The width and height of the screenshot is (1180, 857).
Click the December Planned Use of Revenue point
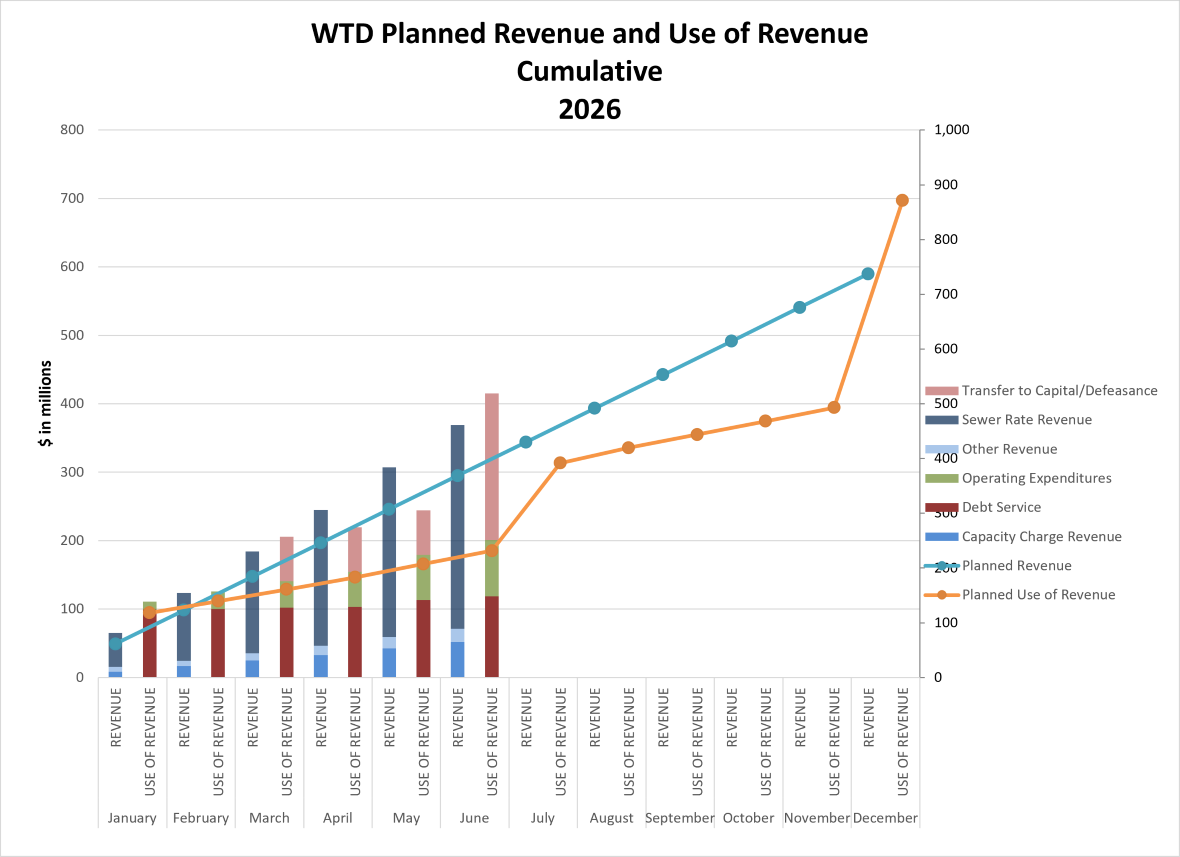click(902, 200)
